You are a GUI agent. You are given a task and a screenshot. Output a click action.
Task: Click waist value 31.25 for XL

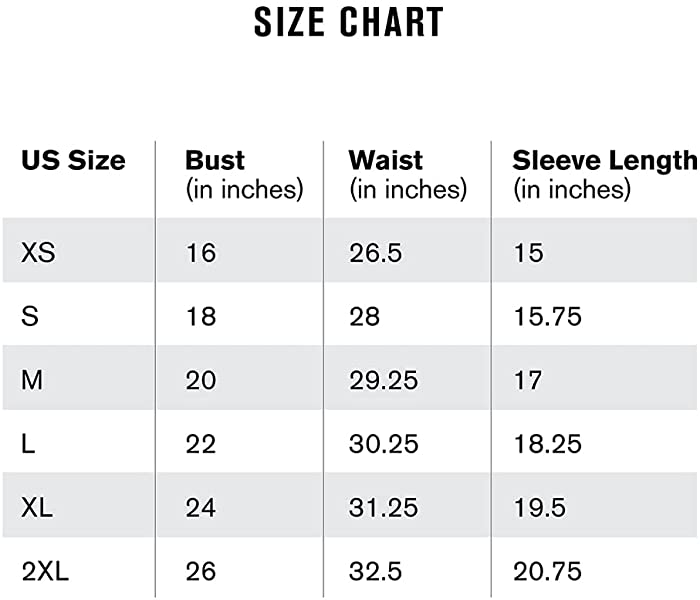coord(383,508)
